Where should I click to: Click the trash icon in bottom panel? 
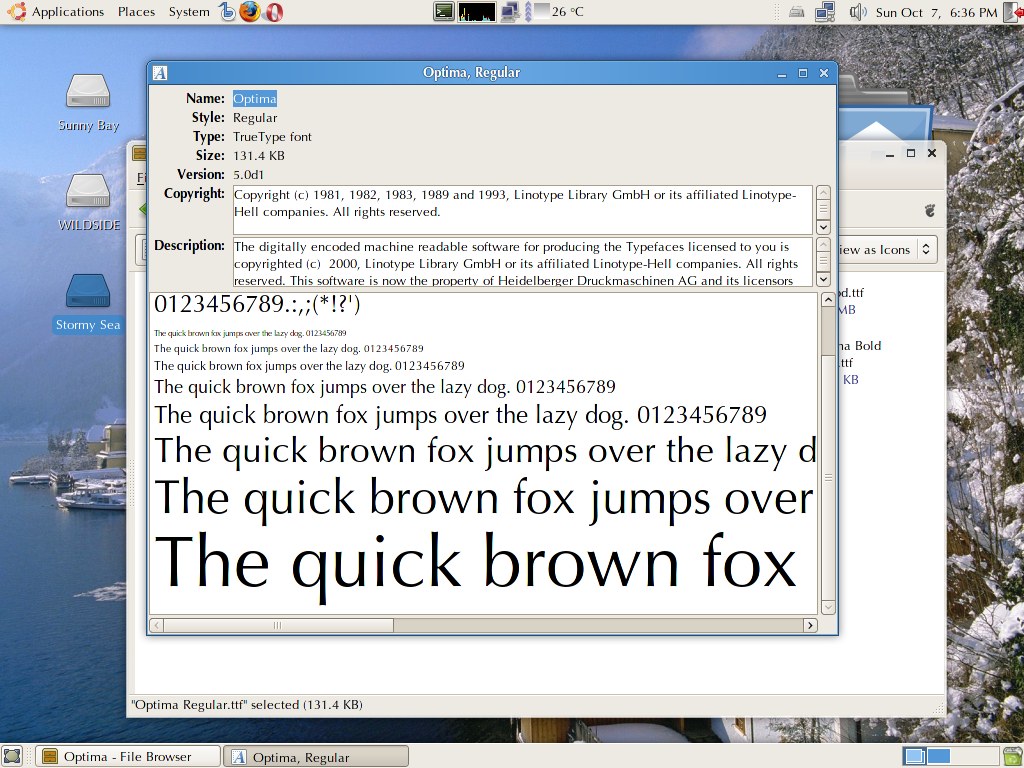click(1014, 756)
